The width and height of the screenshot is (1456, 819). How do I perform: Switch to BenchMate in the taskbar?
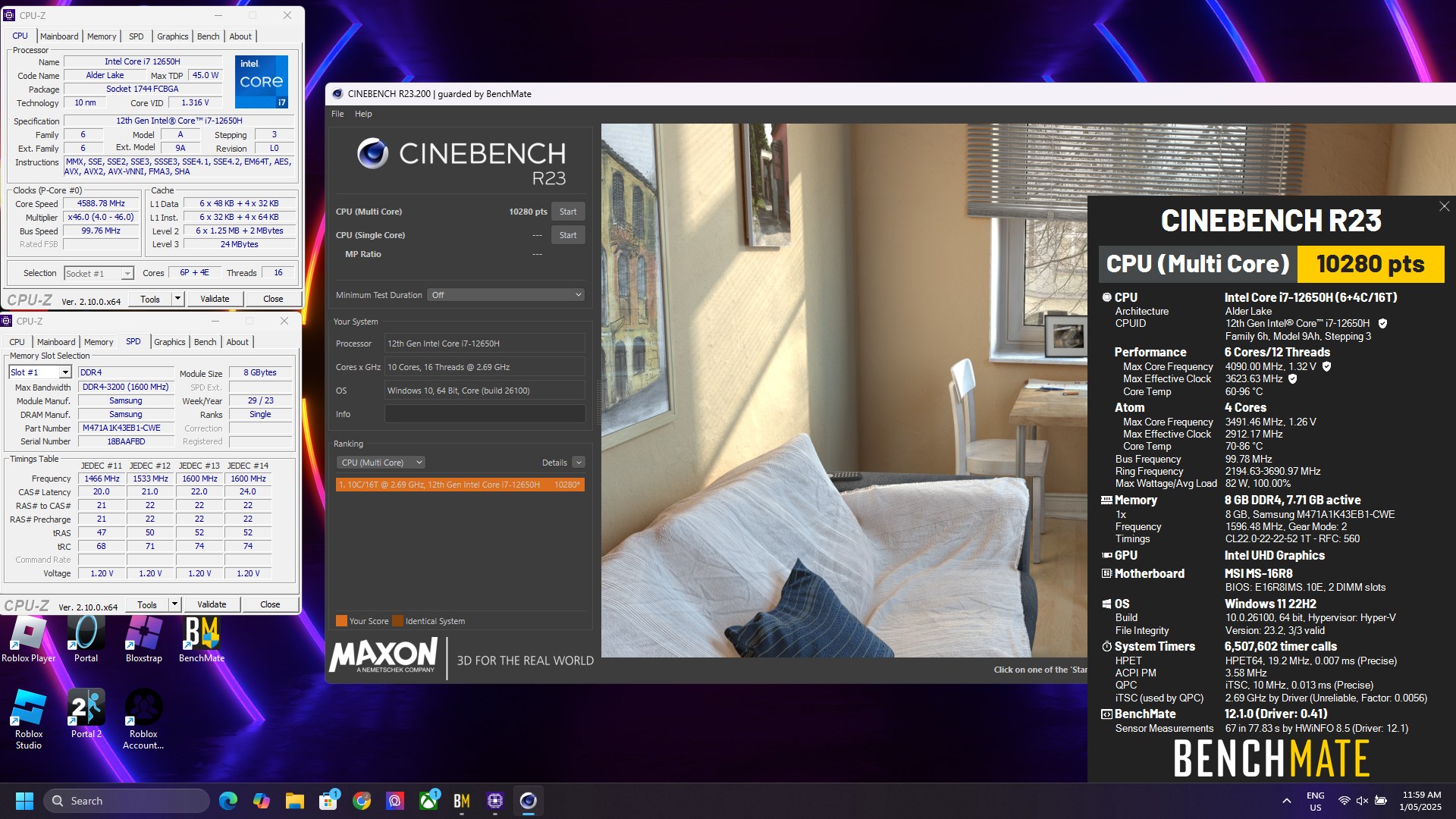click(462, 801)
